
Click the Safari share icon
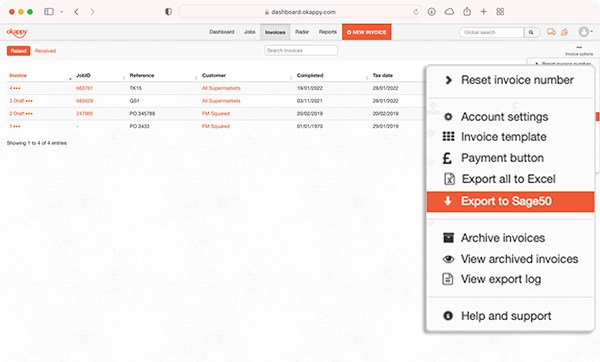(x=467, y=12)
